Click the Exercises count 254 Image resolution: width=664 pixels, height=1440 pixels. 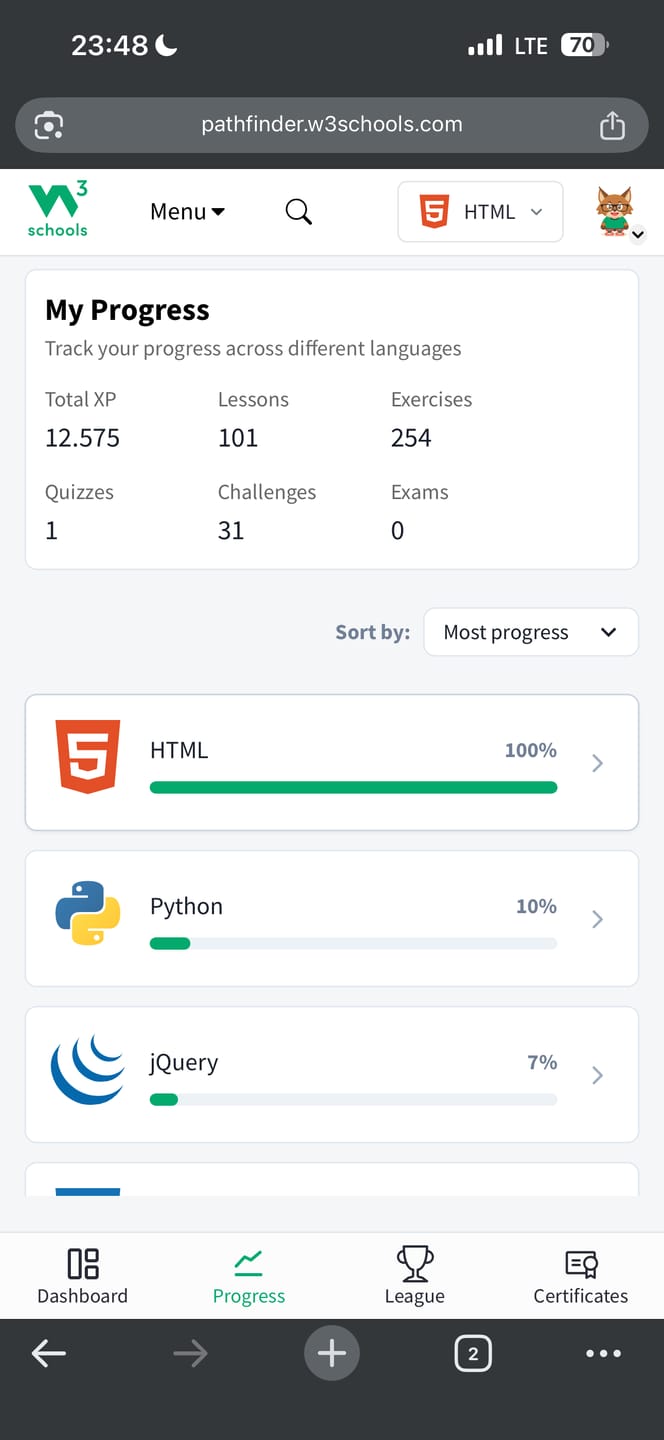(411, 438)
